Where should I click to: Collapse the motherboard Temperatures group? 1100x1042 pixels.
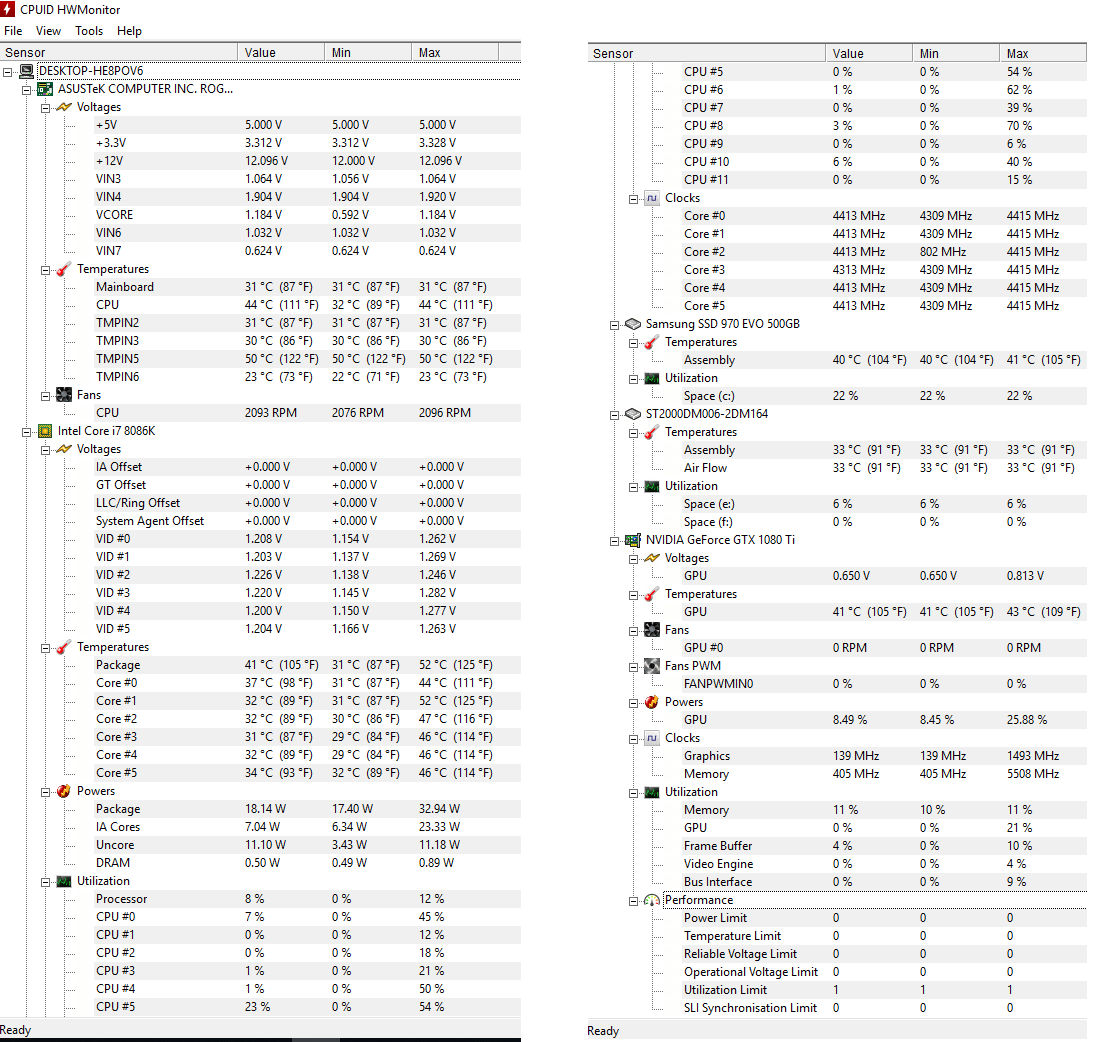[x=46, y=270]
